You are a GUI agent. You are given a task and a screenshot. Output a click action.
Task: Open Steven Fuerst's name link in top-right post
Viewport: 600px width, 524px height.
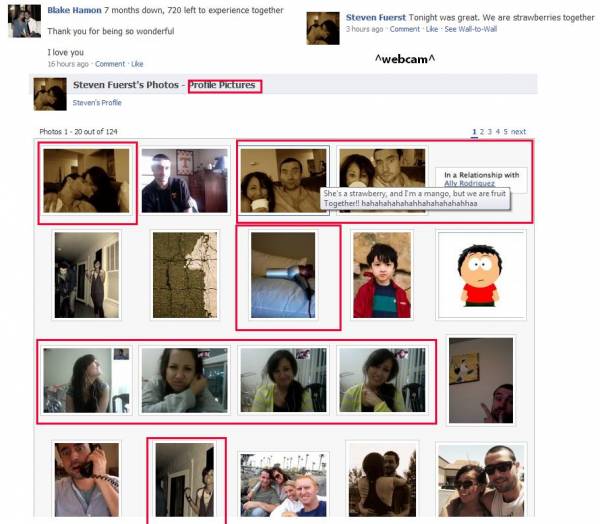pos(376,18)
